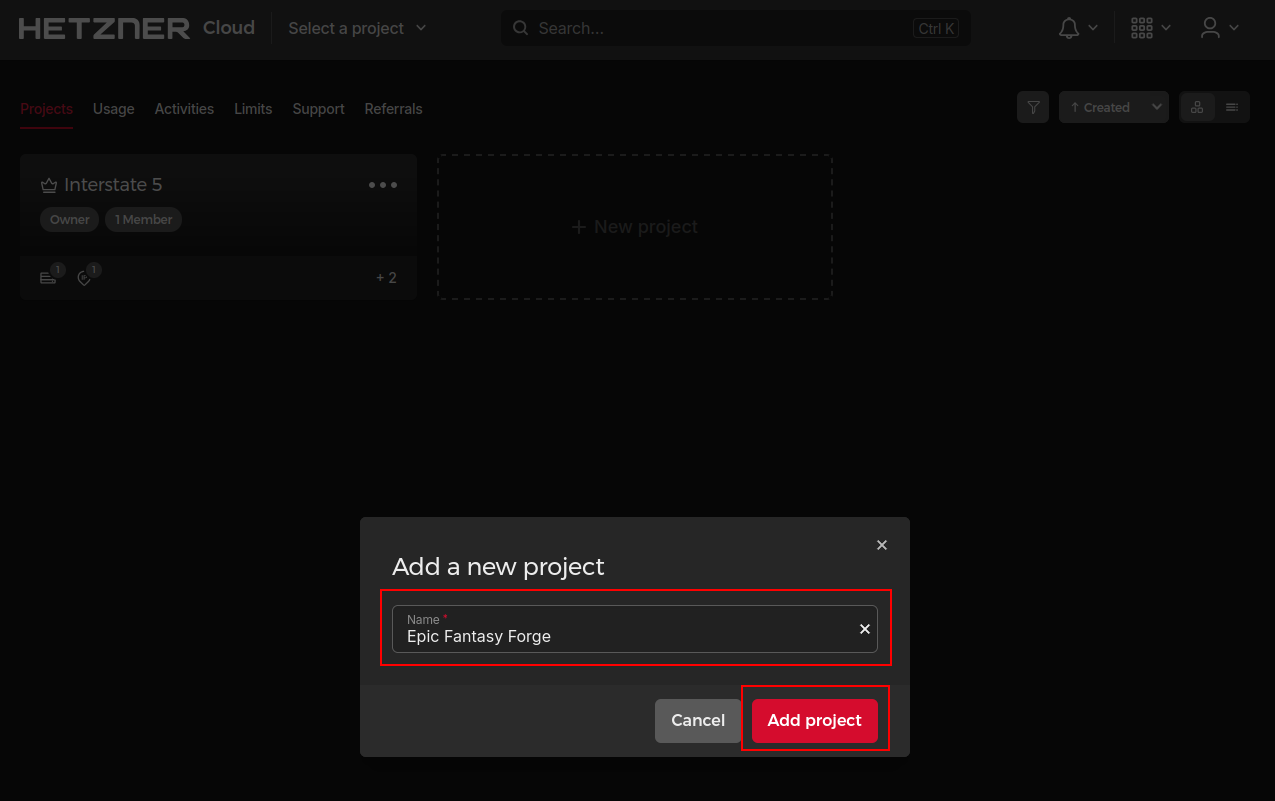The height and width of the screenshot is (801, 1275).
Task: Open the Select a project dropdown
Action: [357, 28]
